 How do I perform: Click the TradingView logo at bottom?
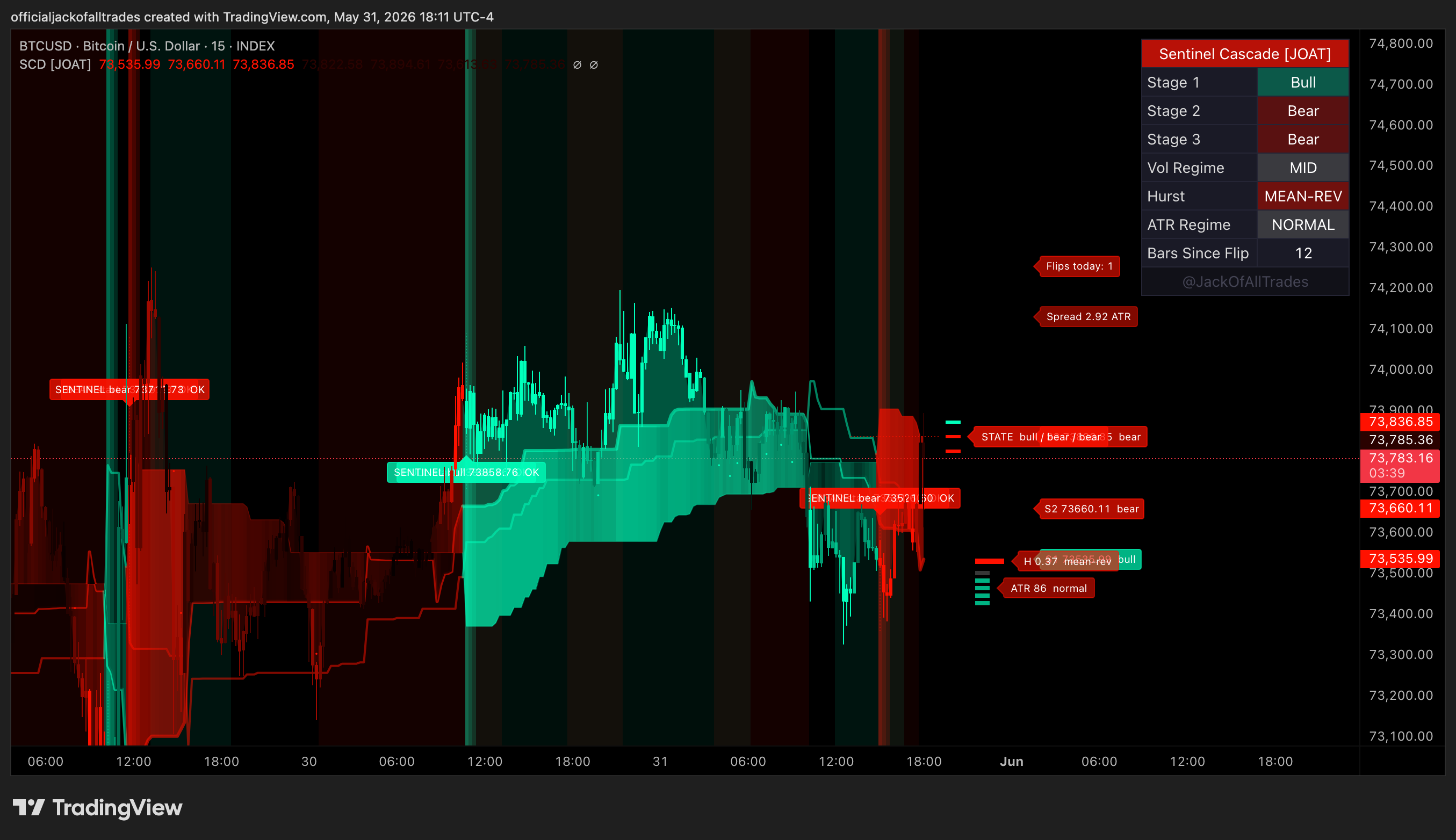point(98,807)
